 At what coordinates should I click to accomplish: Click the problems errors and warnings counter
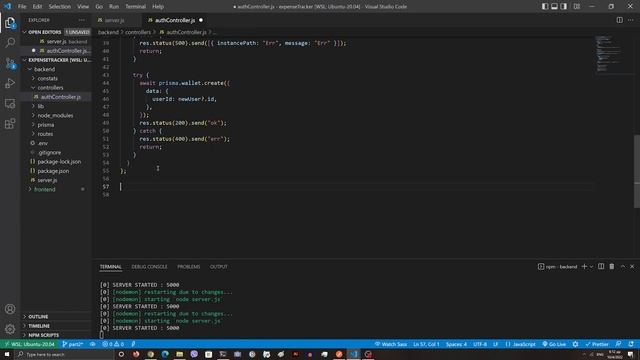point(113,344)
